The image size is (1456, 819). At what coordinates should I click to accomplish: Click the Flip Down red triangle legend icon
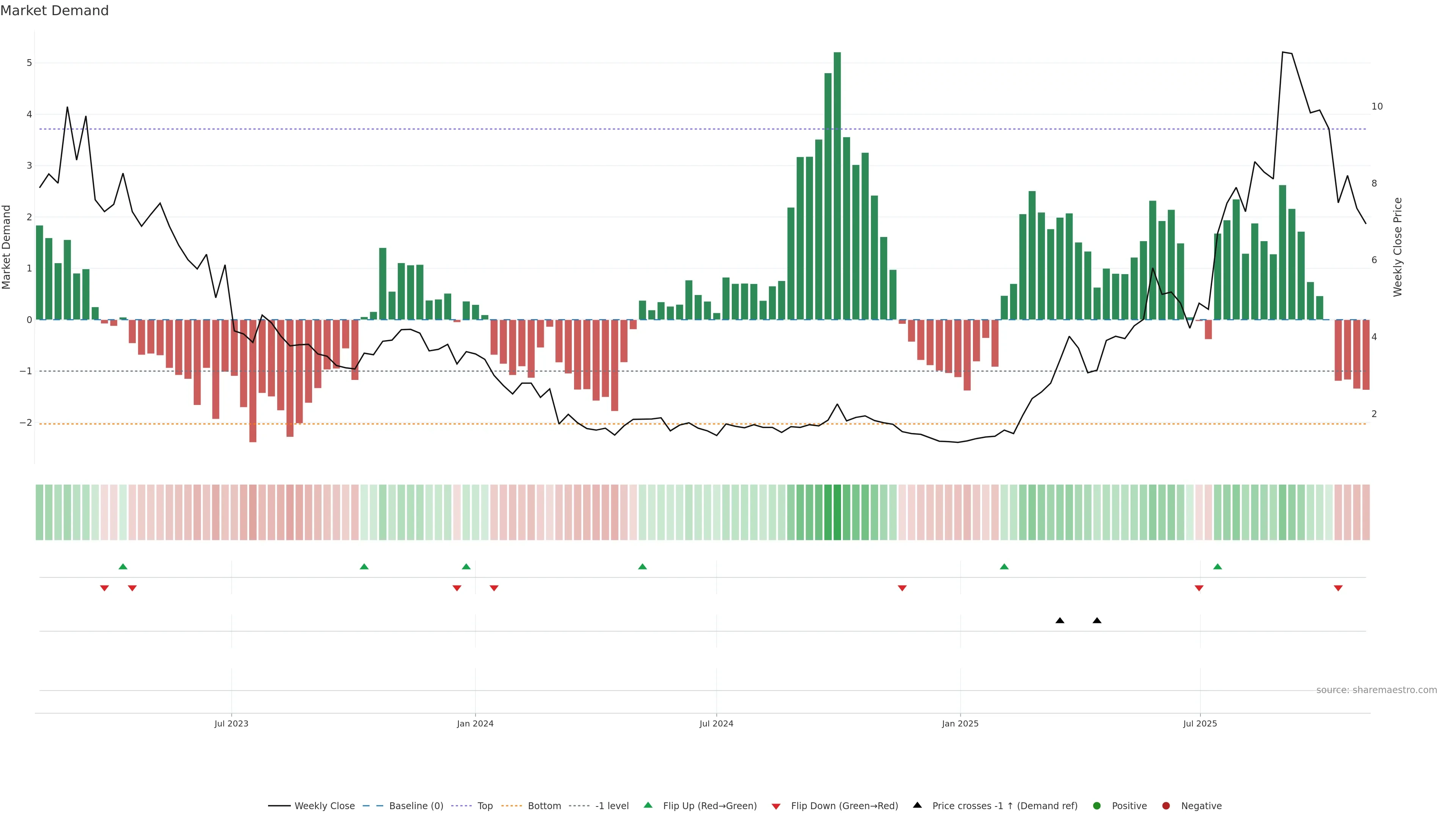pos(776,806)
